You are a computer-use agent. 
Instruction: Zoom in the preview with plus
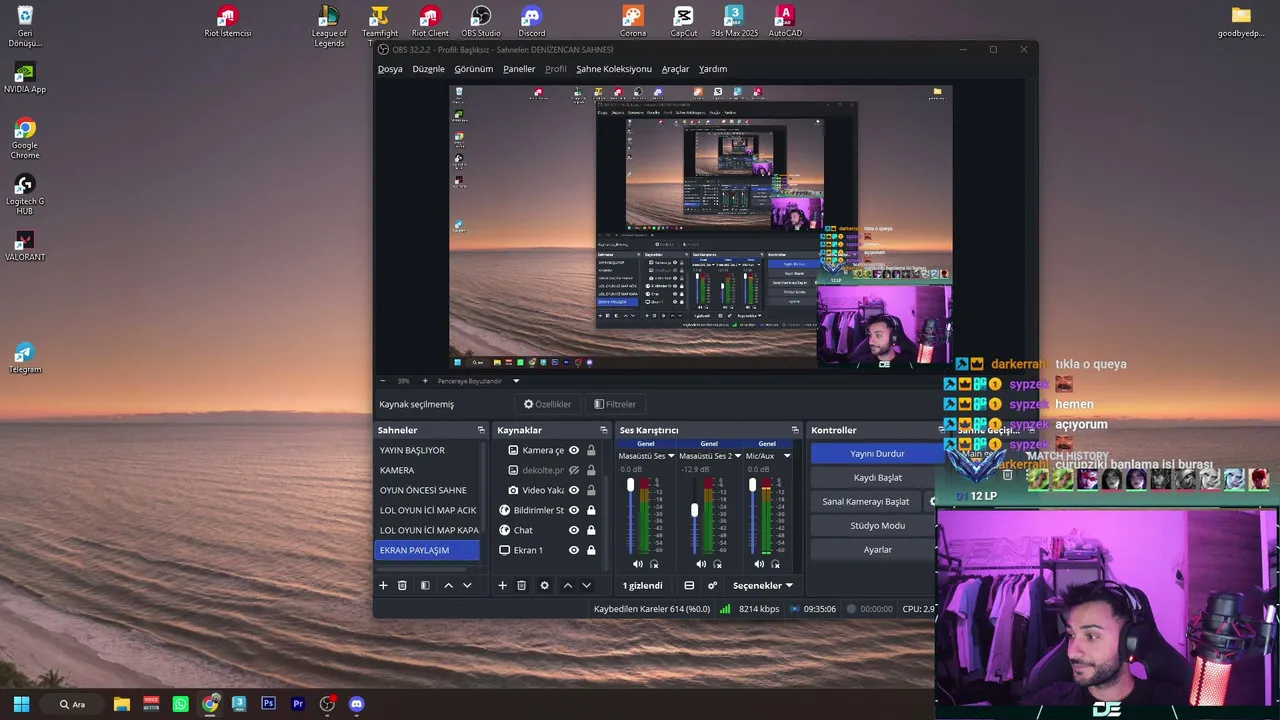click(425, 381)
